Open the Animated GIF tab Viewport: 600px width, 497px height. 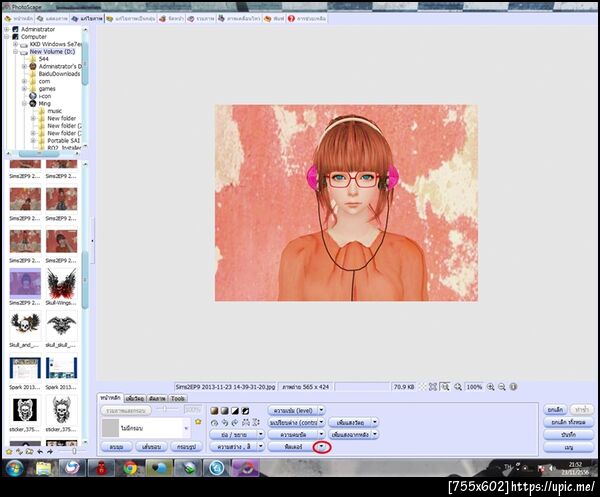[x=239, y=18]
